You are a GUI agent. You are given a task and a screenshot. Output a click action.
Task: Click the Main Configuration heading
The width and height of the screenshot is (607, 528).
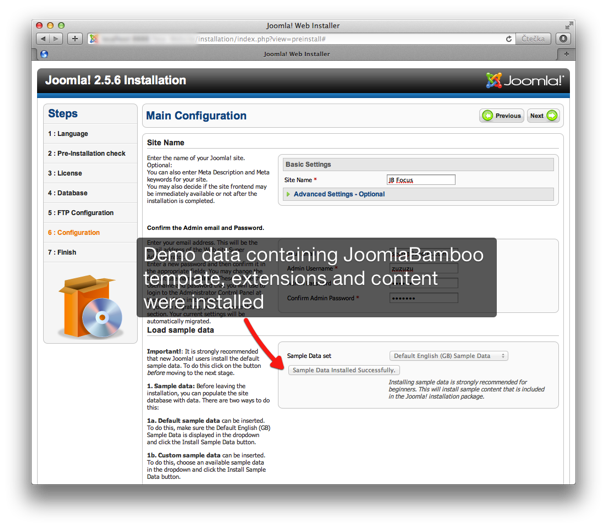(x=196, y=116)
